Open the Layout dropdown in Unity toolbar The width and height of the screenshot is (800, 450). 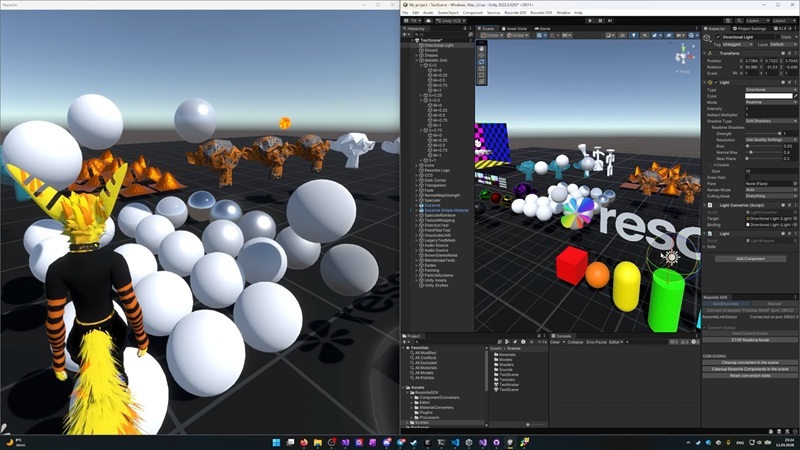pos(784,21)
